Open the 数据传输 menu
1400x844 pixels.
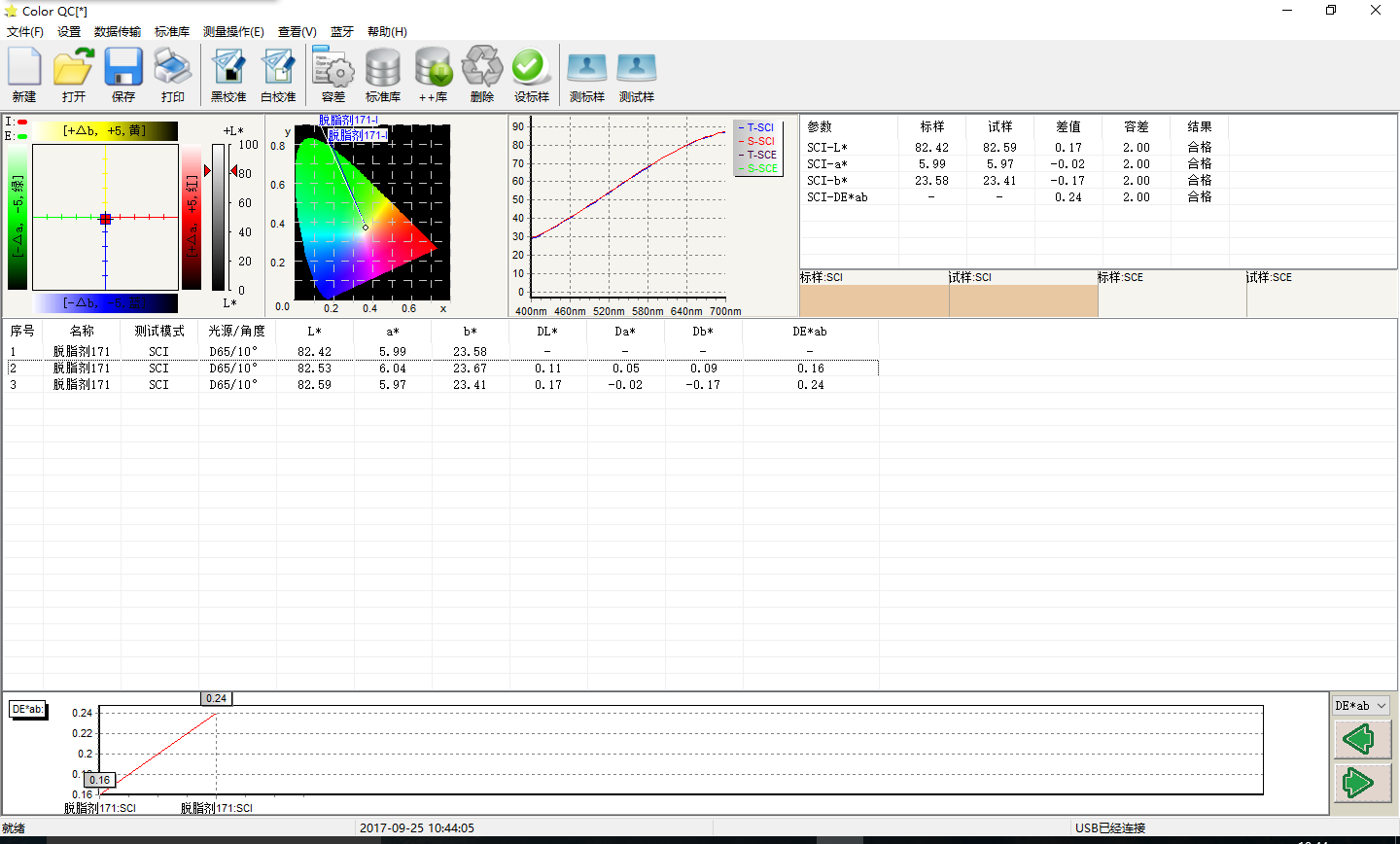pyautogui.click(x=118, y=32)
